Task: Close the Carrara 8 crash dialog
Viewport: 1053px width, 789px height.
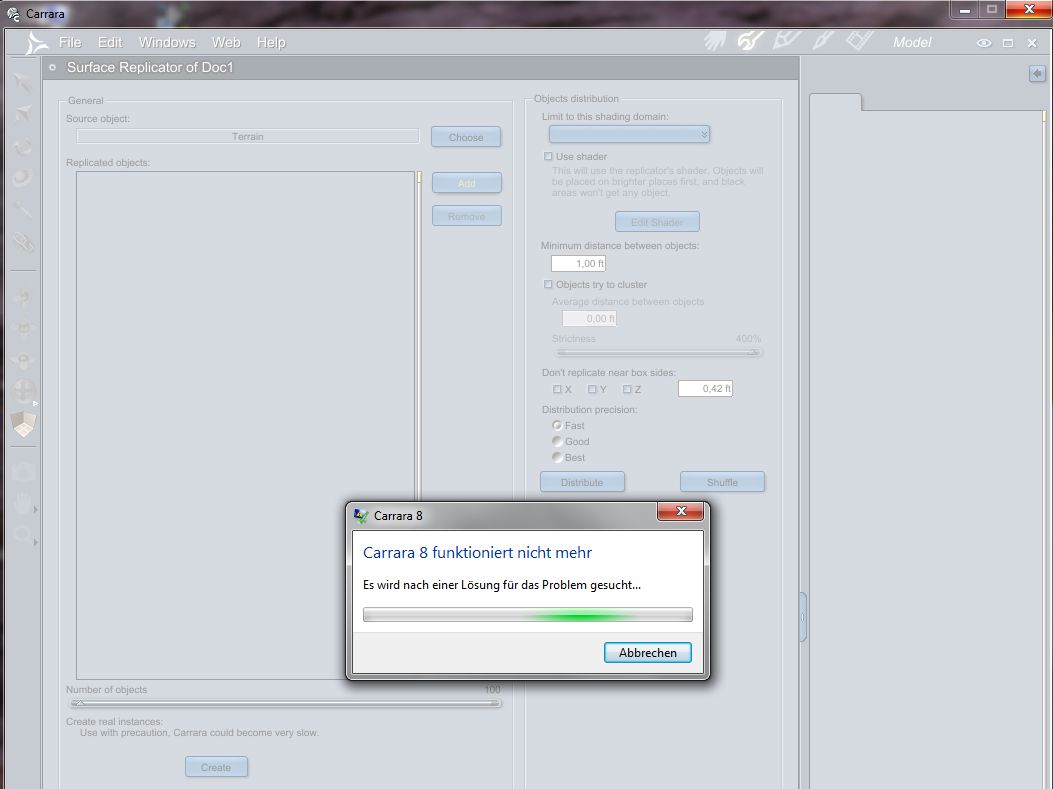Action: click(680, 511)
